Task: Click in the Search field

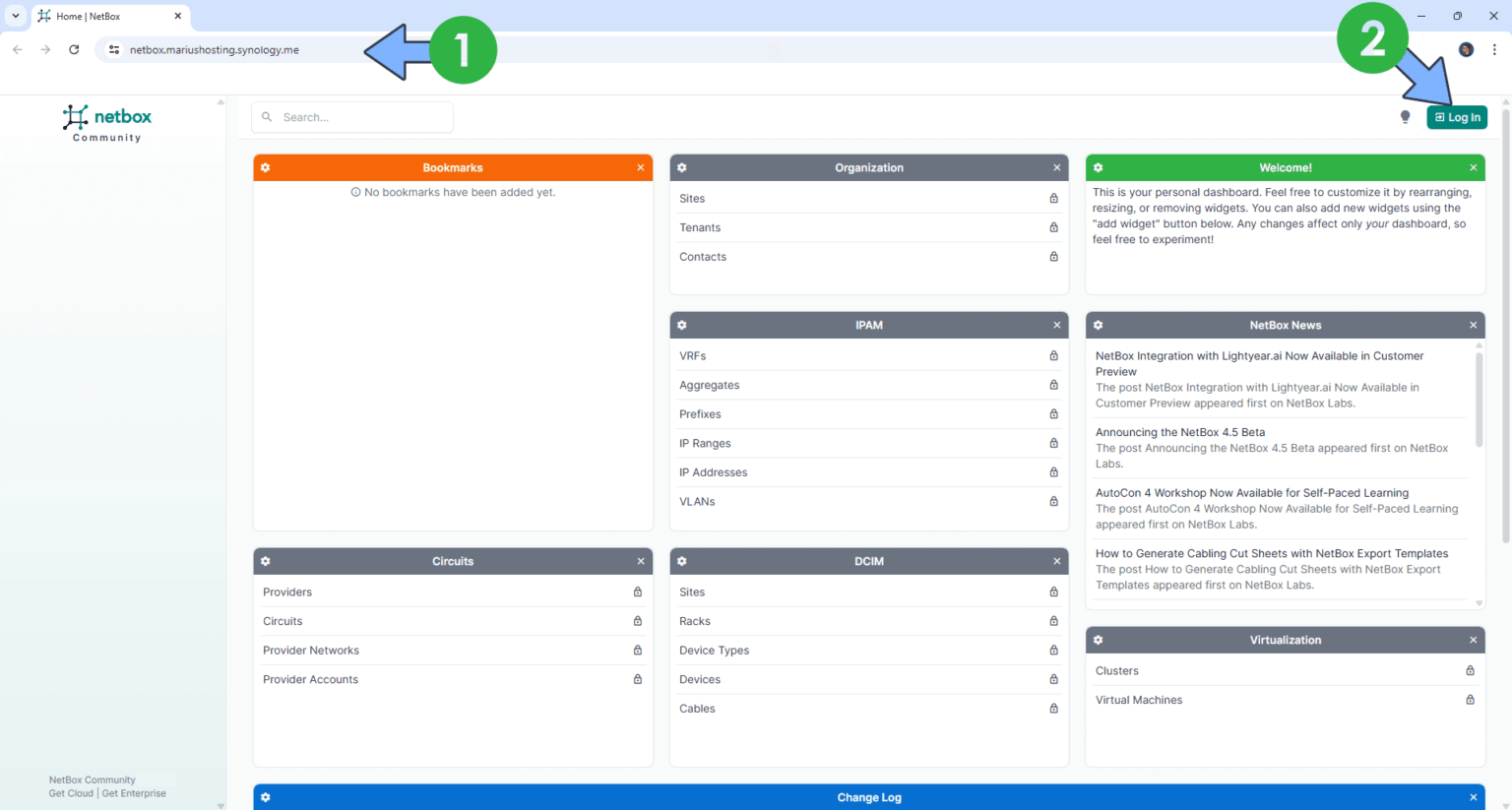Action: (x=352, y=116)
